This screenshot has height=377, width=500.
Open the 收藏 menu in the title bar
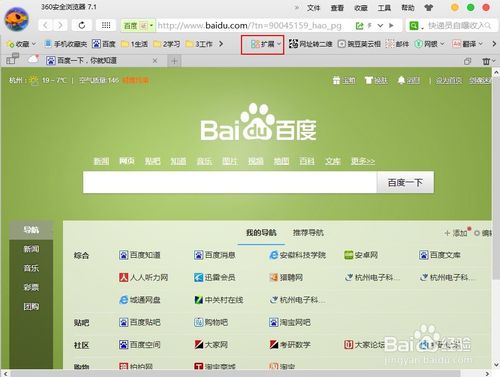(361, 8)
